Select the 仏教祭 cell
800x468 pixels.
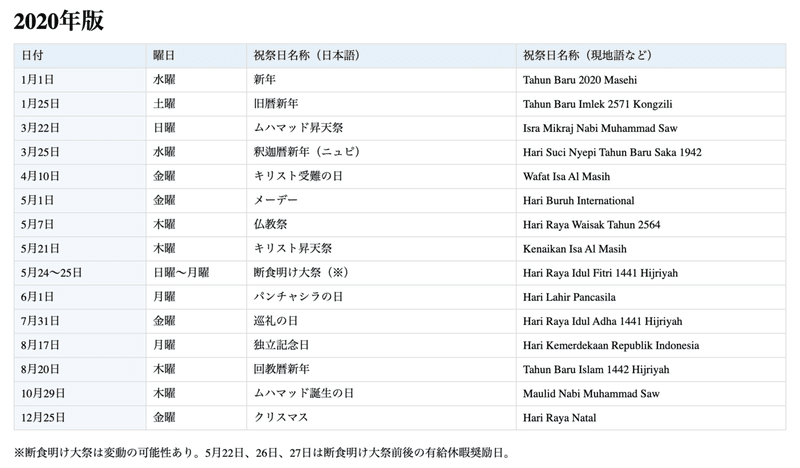click(381, 224)
